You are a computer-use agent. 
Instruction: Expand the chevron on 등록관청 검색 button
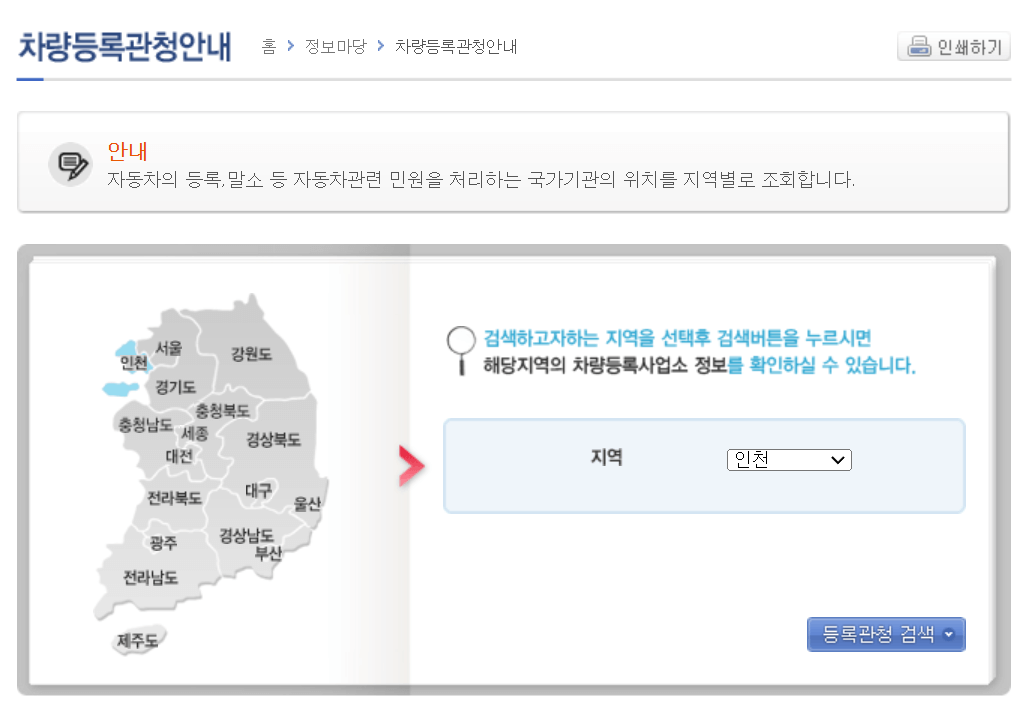coord(946,634)
